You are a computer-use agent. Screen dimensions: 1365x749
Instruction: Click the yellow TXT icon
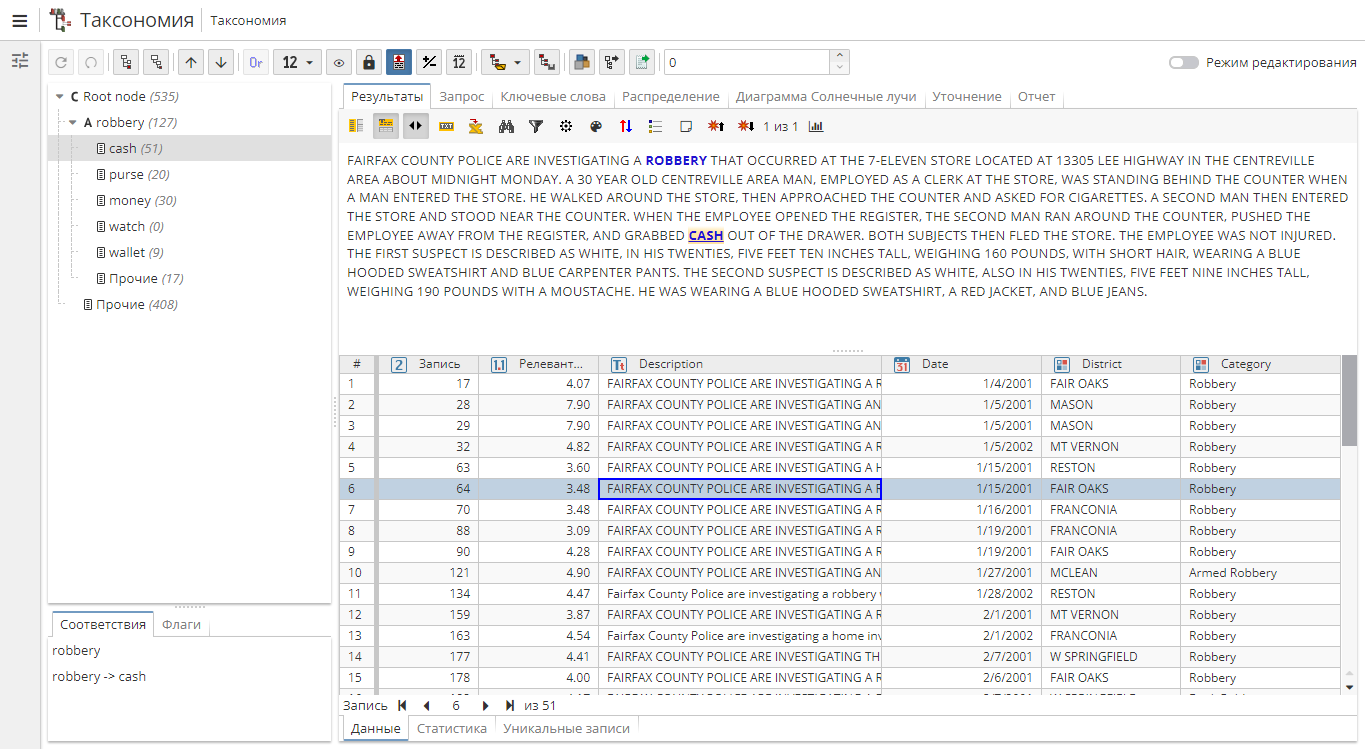[x=446, y=126]
